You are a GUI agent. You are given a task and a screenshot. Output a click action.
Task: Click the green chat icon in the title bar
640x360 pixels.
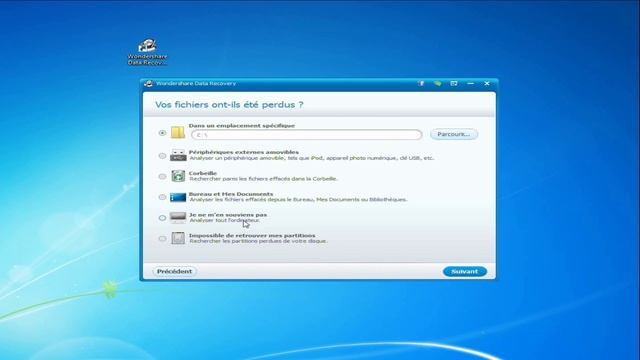tap(438, 83)
